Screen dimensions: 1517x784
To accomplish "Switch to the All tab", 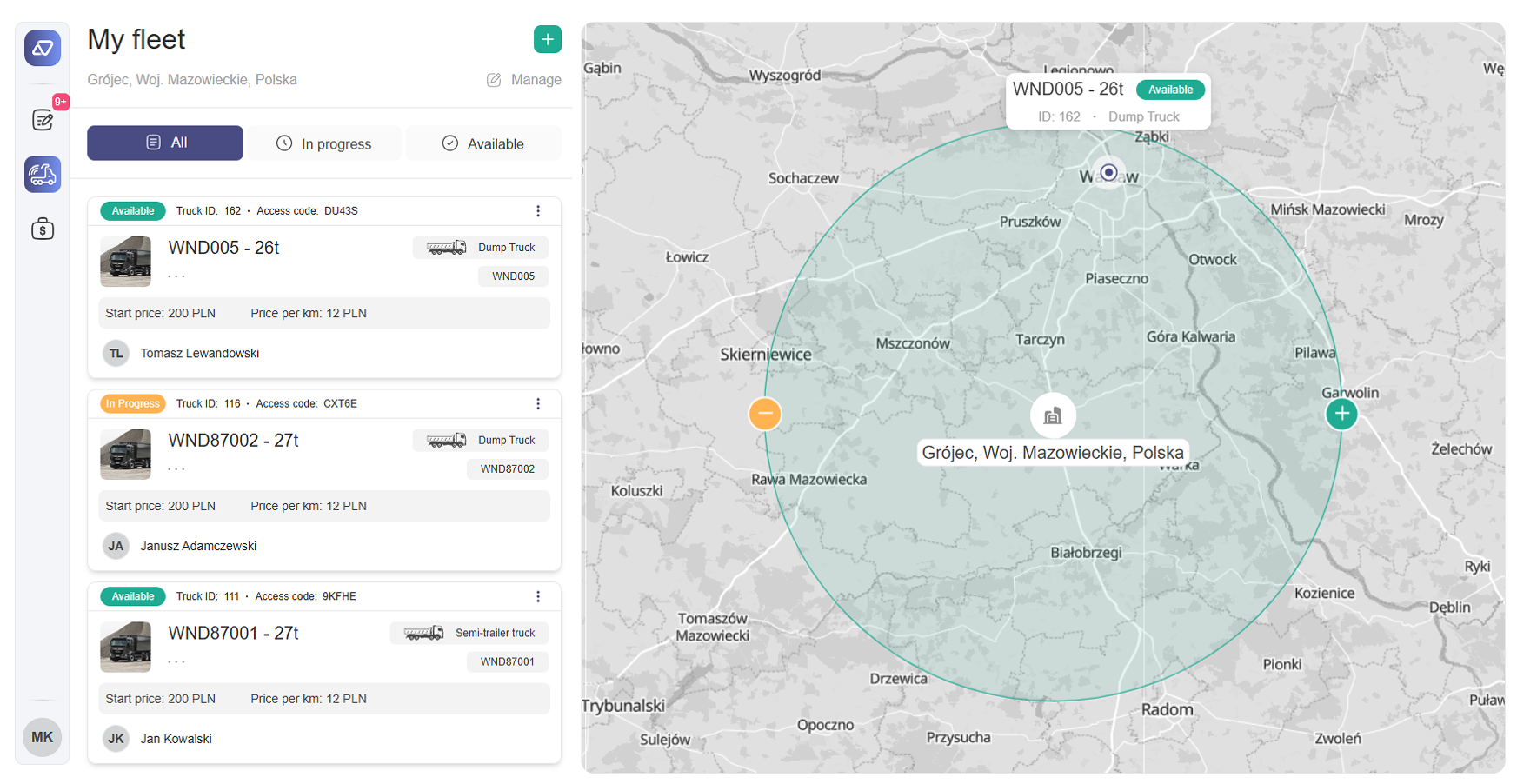I will (165, 143).
